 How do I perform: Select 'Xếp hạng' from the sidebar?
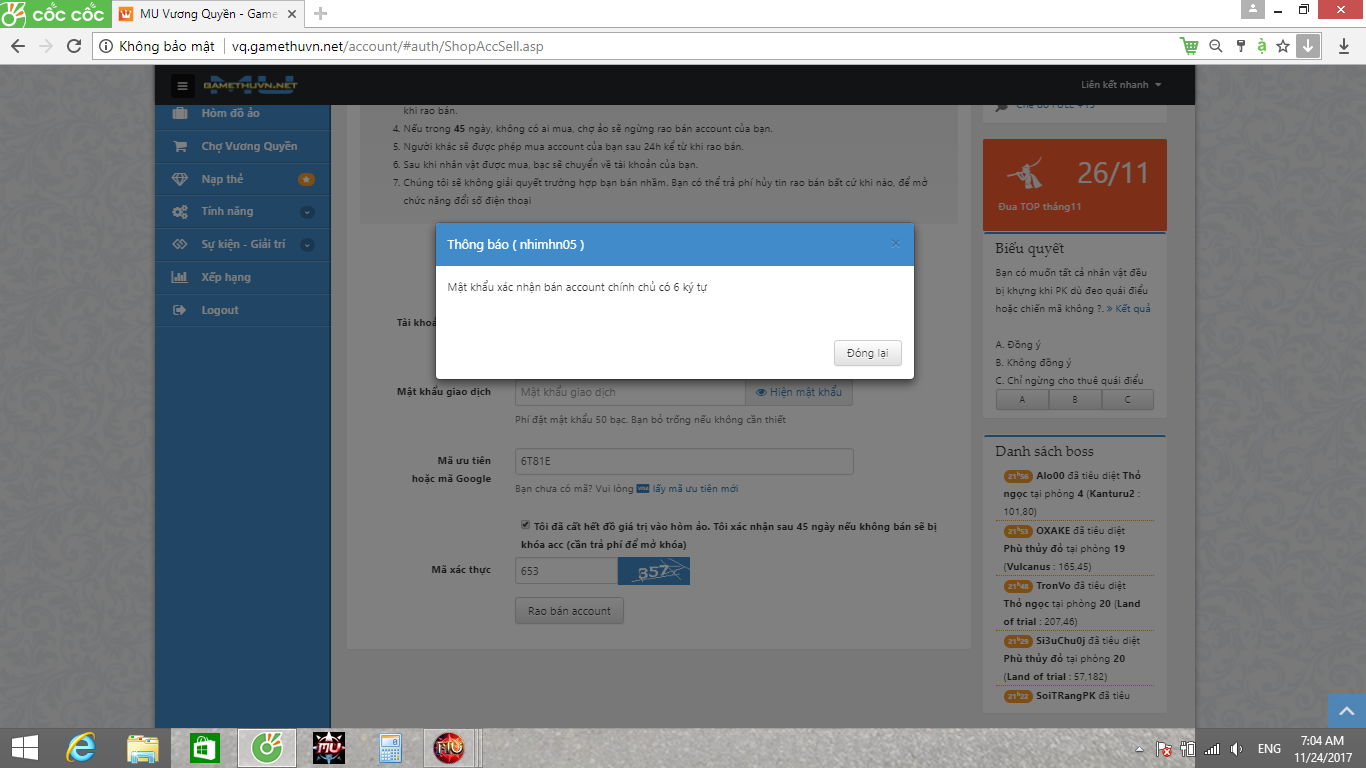225,277
